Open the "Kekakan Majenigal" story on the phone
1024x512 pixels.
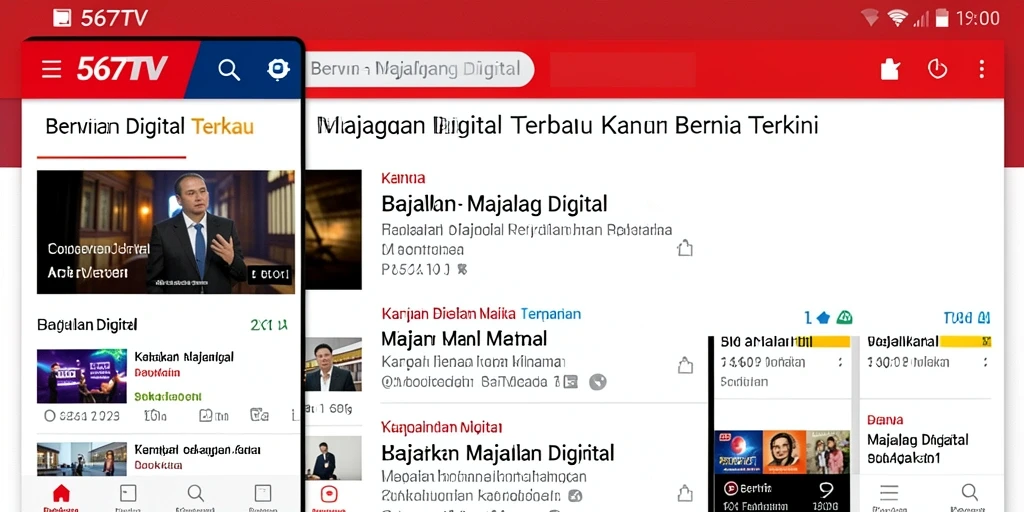point(184,357)
